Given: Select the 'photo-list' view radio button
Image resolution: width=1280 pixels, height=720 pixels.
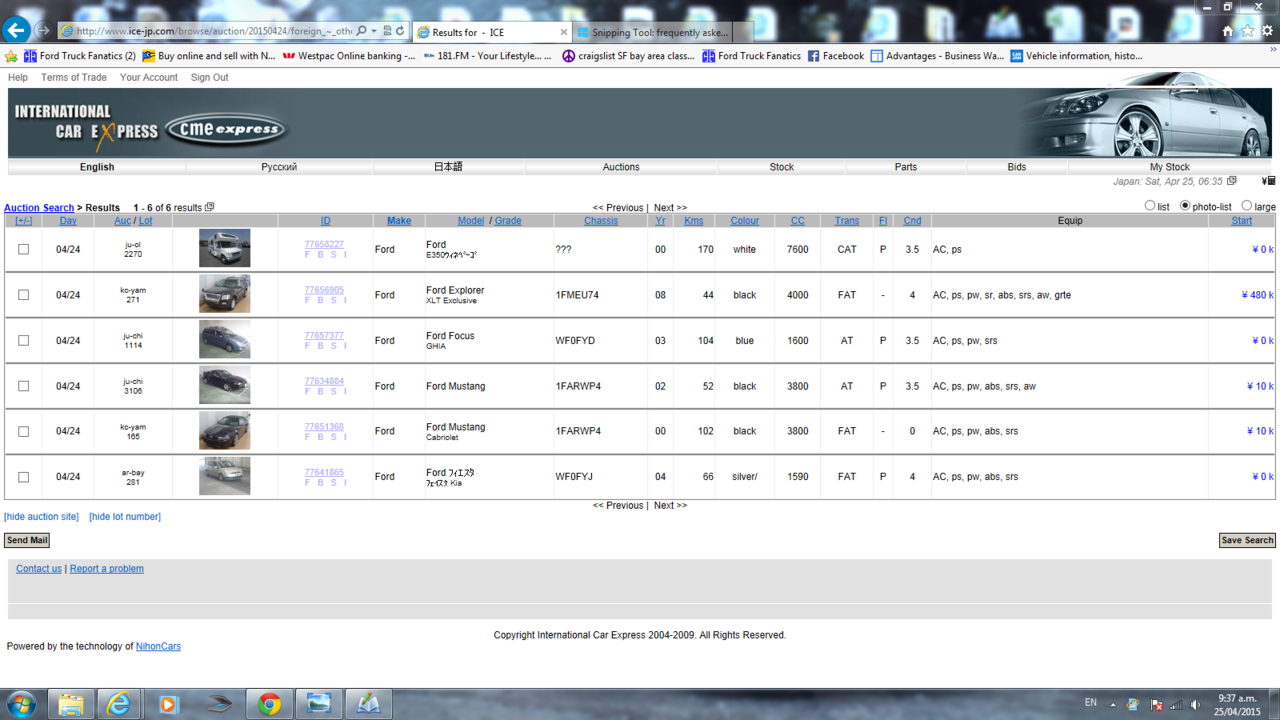Looking at the screenshot, I should click(x=1185, y=206).
